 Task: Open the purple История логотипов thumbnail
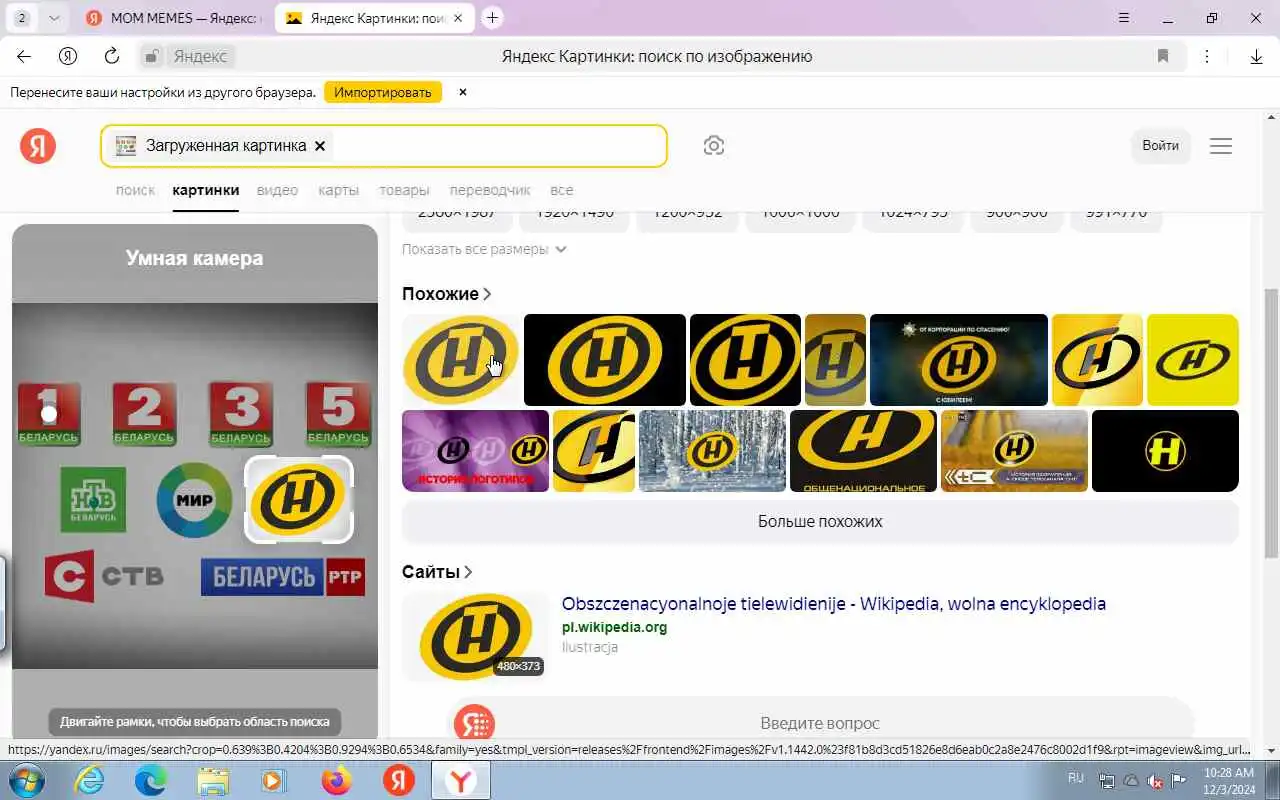(475, 451)
